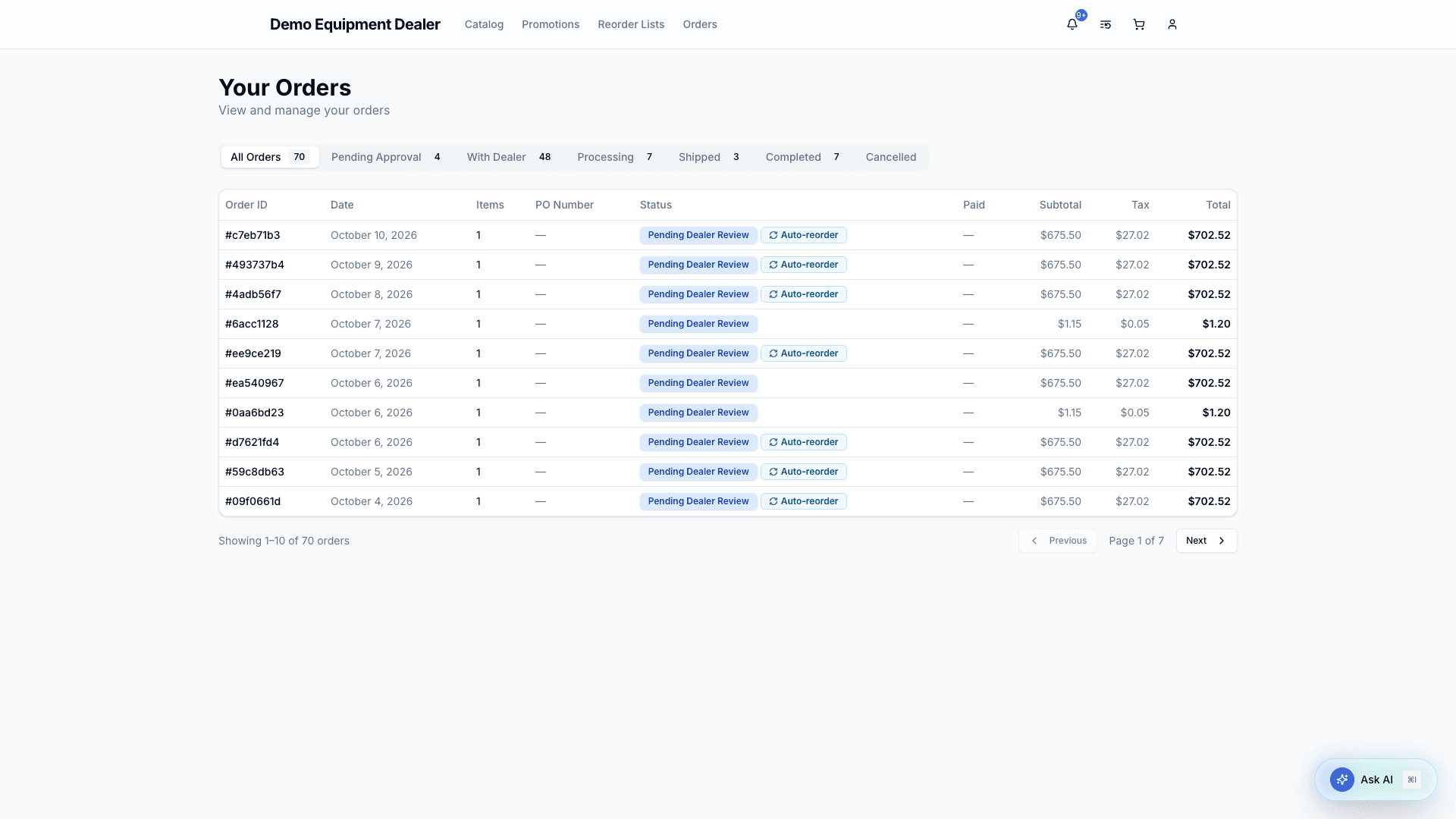Click the Status column header

(656, 205)
